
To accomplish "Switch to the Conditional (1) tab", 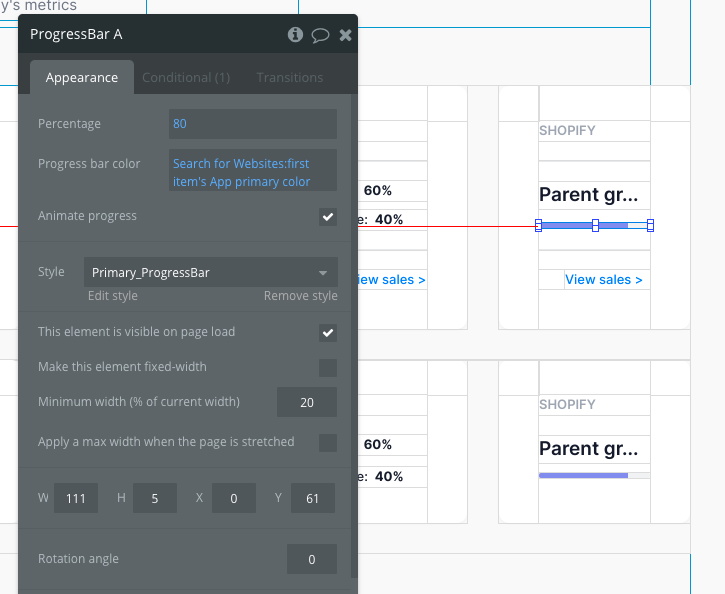I will coord(186,77).
